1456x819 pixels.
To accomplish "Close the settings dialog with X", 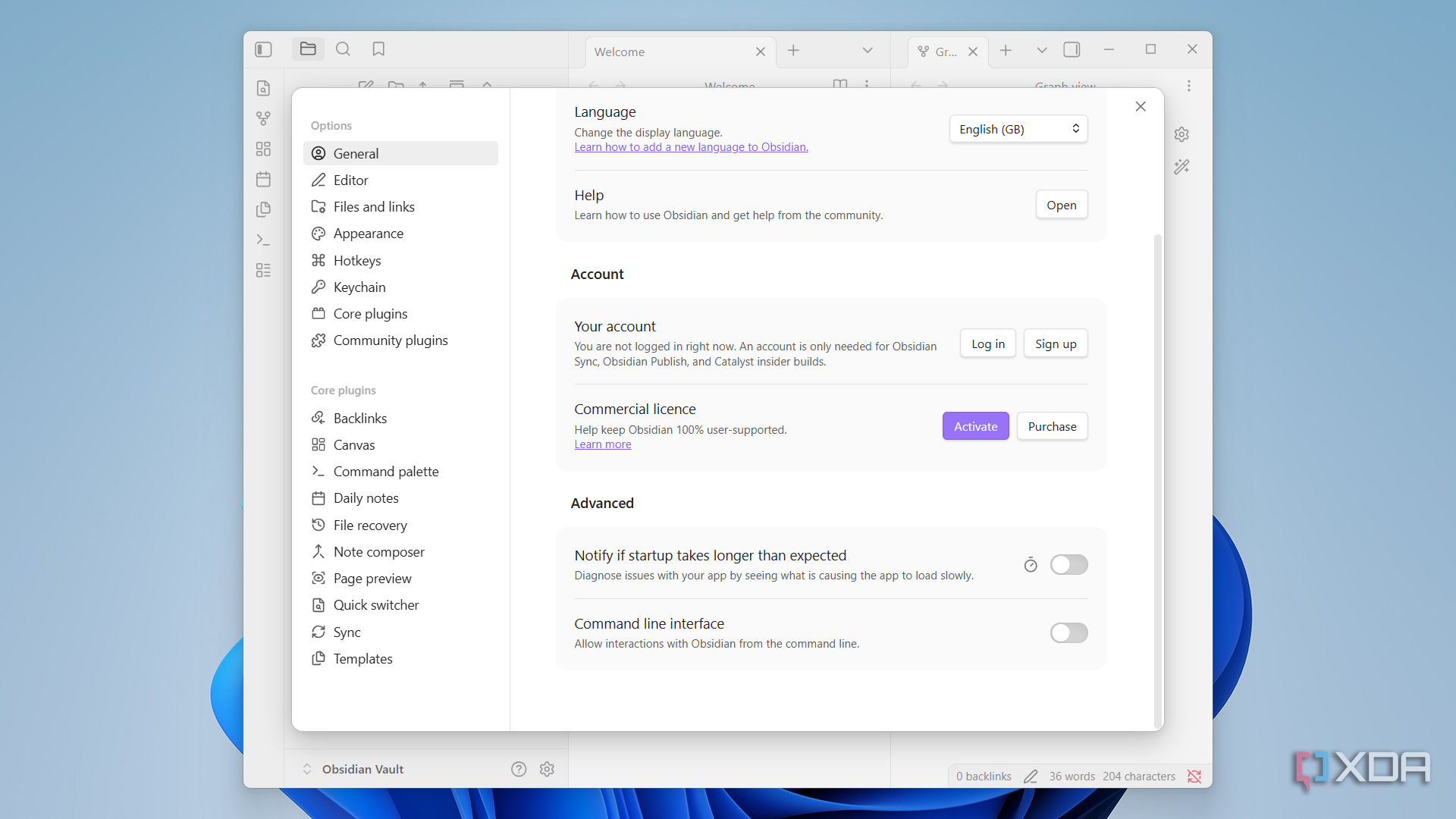I will point(1141,107).
